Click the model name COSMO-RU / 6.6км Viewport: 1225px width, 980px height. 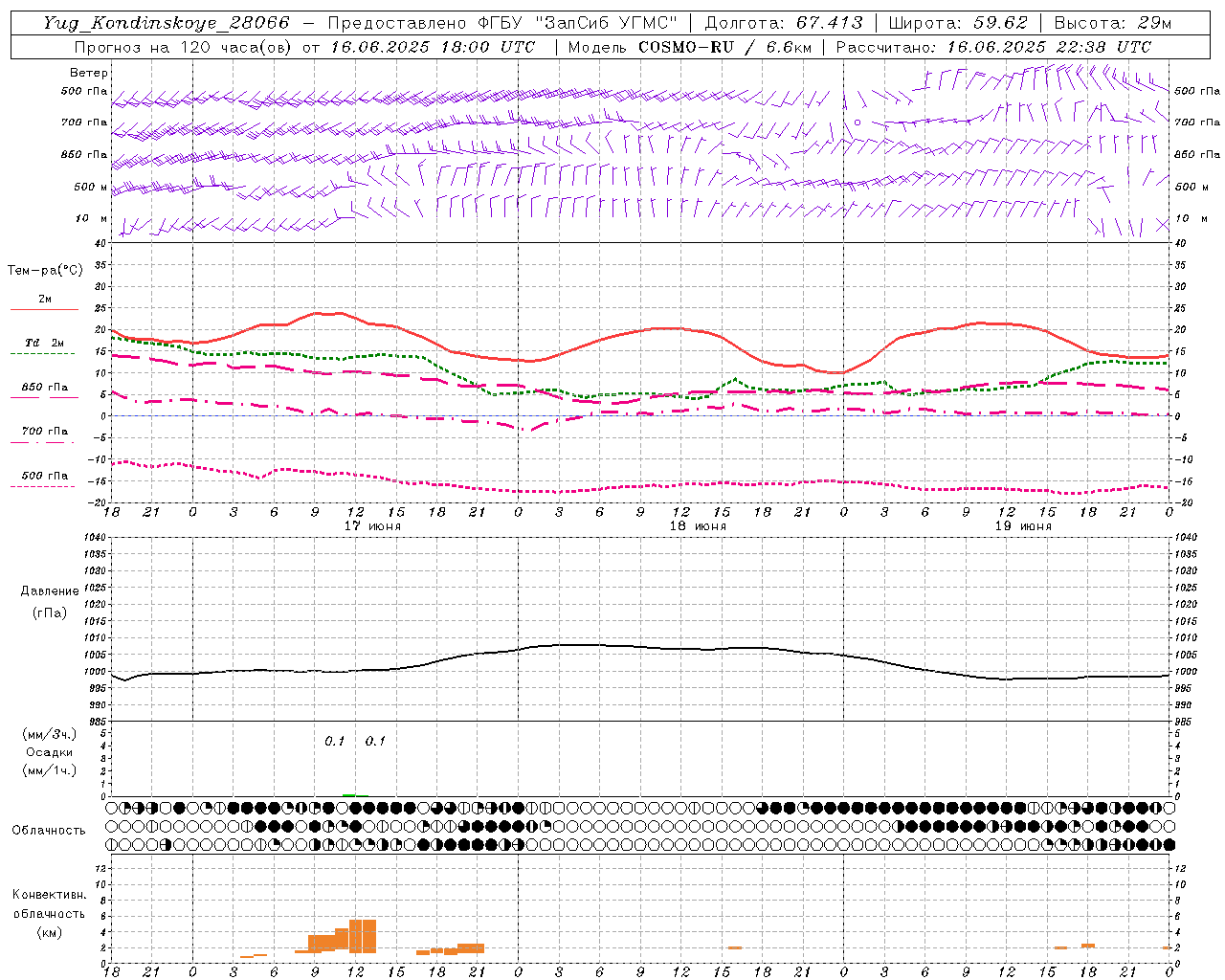tap(724, 47)
